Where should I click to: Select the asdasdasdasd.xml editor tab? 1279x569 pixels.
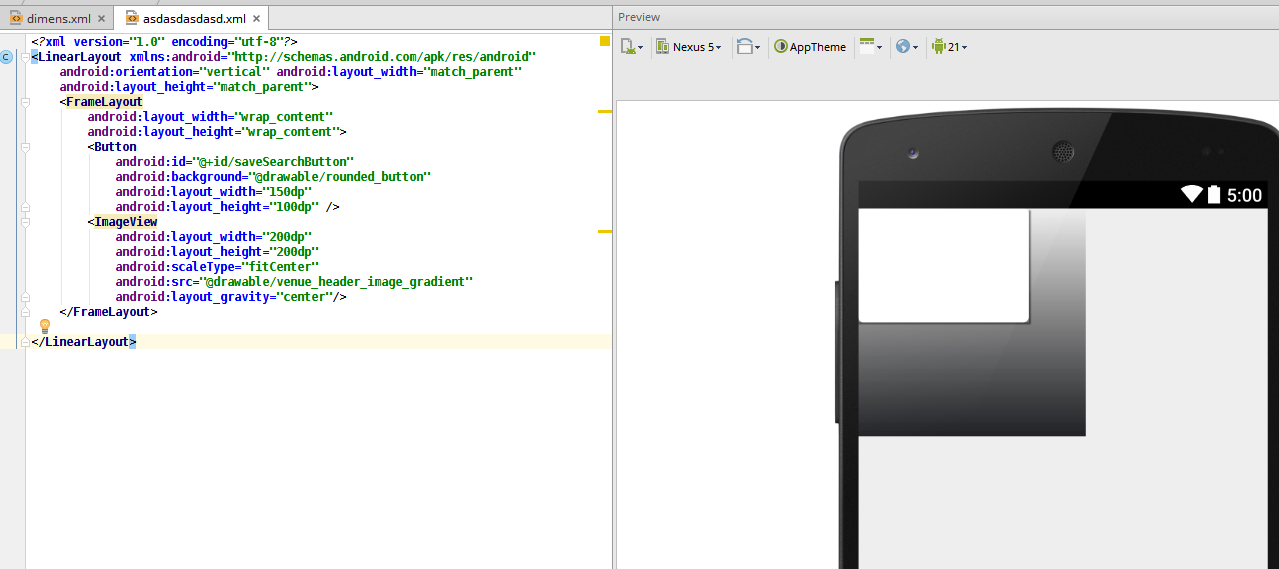193,18
